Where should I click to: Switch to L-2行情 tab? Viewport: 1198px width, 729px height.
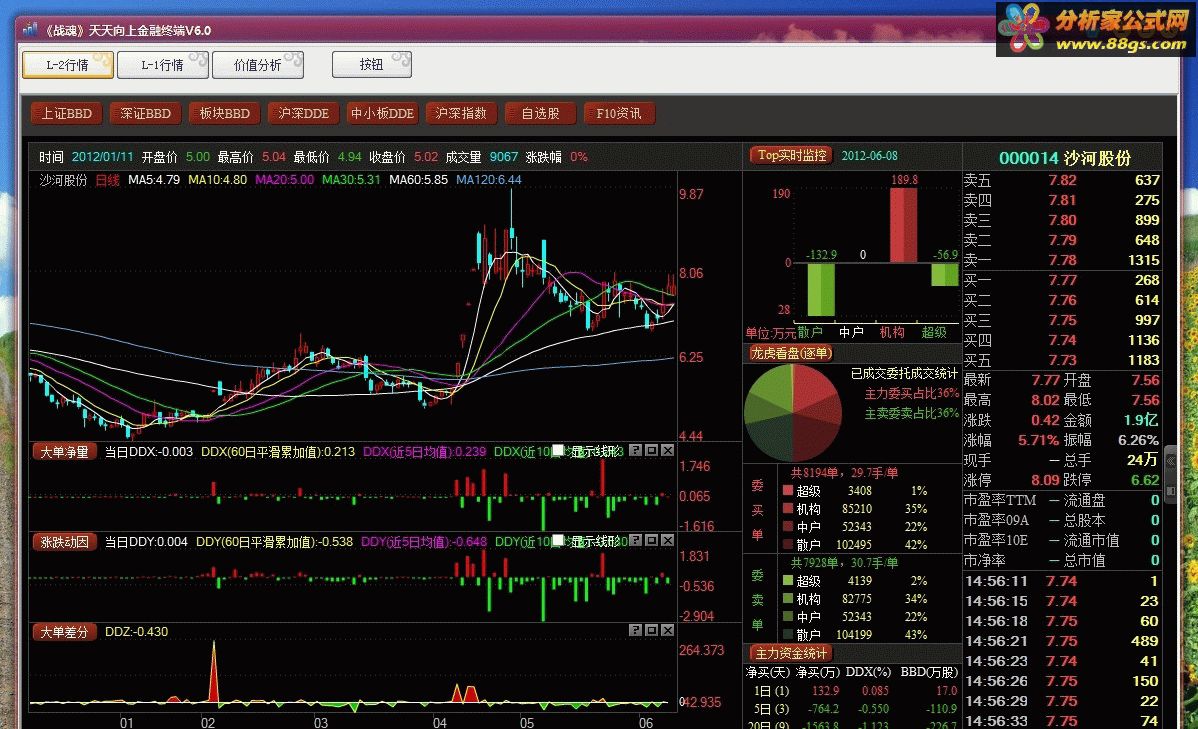[x=68, y=65]
